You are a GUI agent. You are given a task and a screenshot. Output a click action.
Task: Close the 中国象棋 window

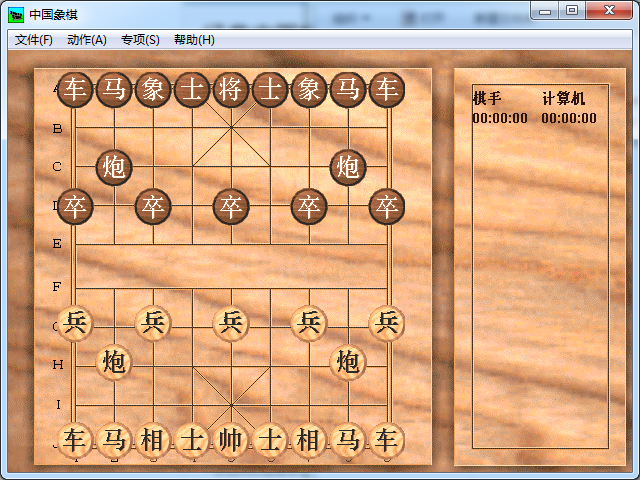(608, 11)
